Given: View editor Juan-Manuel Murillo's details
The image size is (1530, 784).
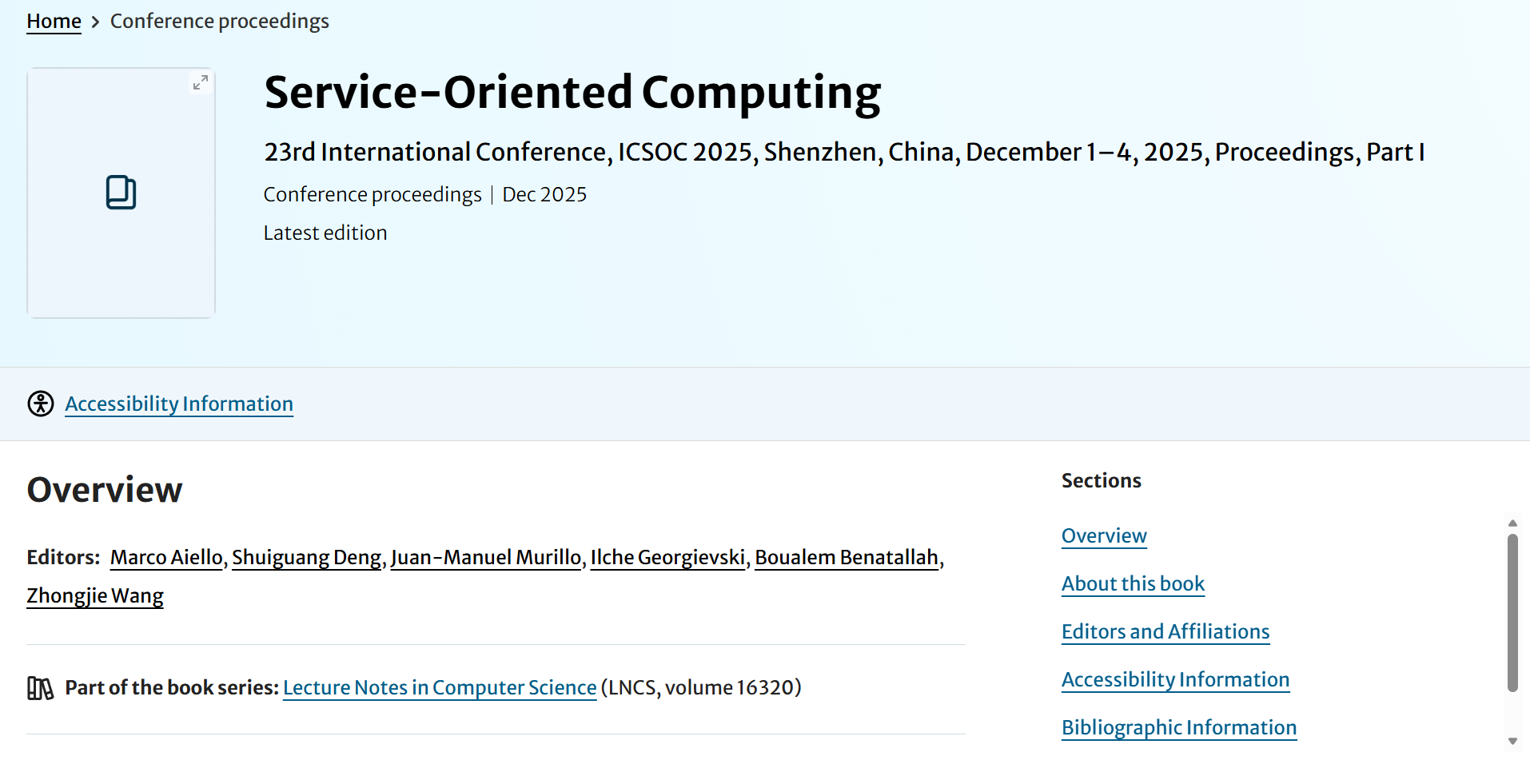Looking at the screenshot, I should point(485,557).
